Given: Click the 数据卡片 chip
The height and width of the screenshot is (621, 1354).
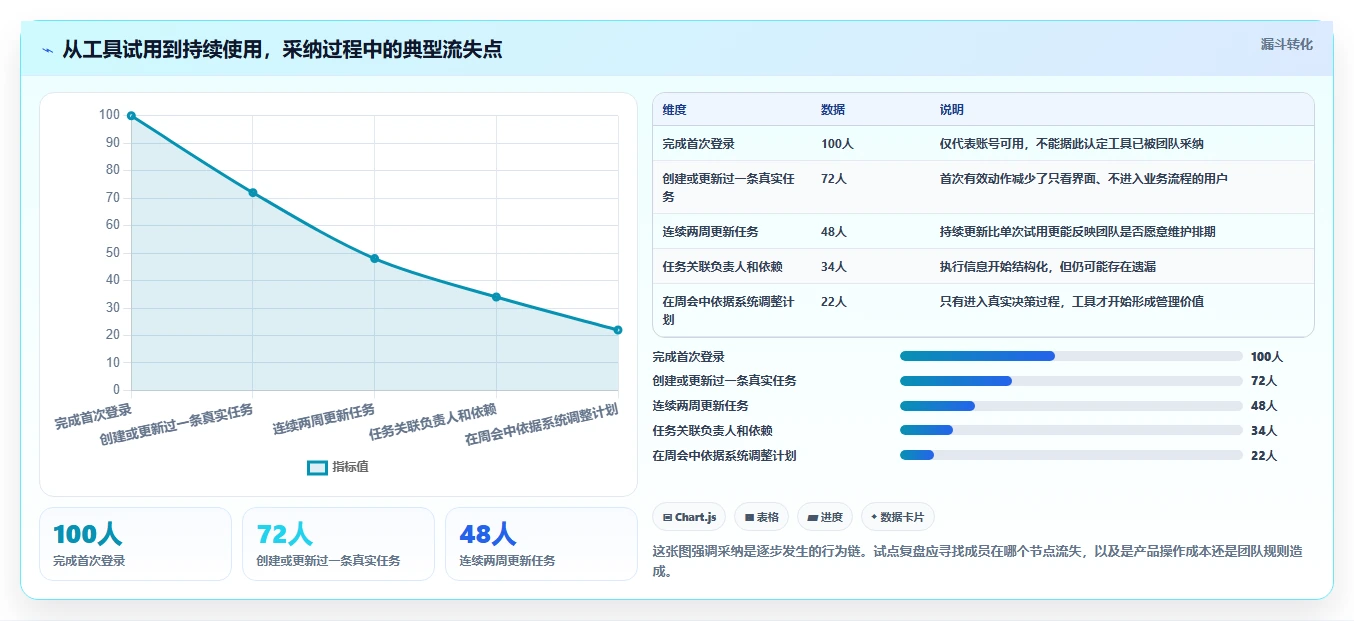Looking at the screenshot, I should click(x=898, y=517).
